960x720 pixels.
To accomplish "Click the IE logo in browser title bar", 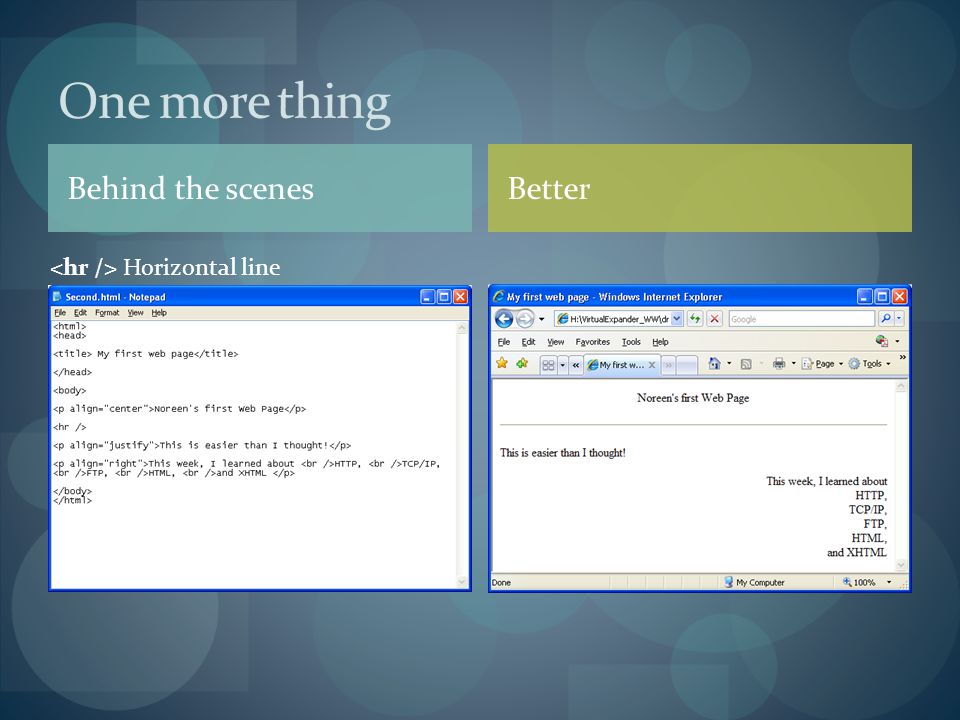I will [x=498, y=296].
